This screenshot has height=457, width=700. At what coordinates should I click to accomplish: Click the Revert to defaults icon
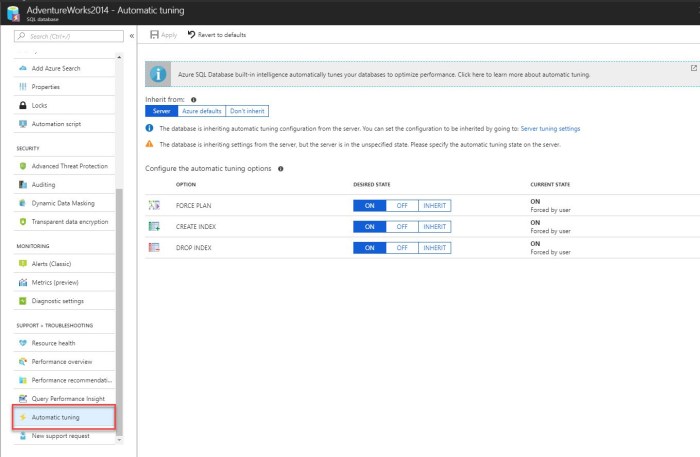click(x=191, y=35)
